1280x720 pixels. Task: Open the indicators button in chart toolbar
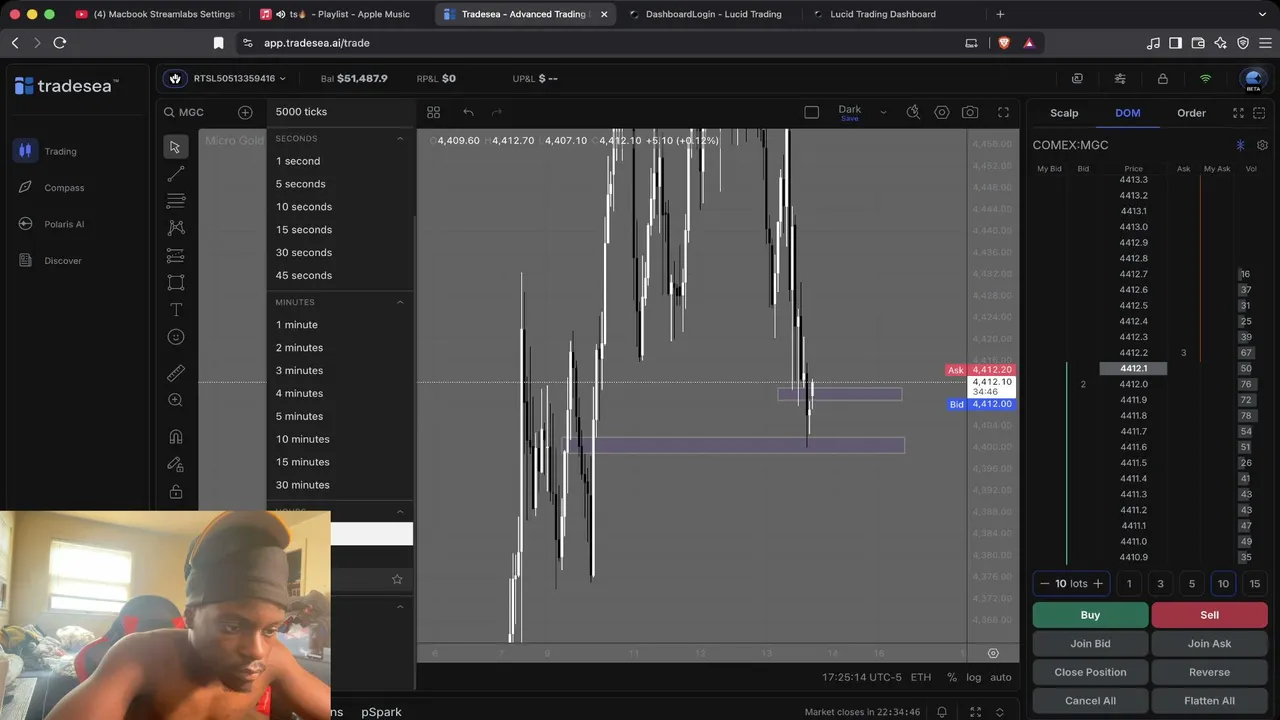(x=913, y=112)
